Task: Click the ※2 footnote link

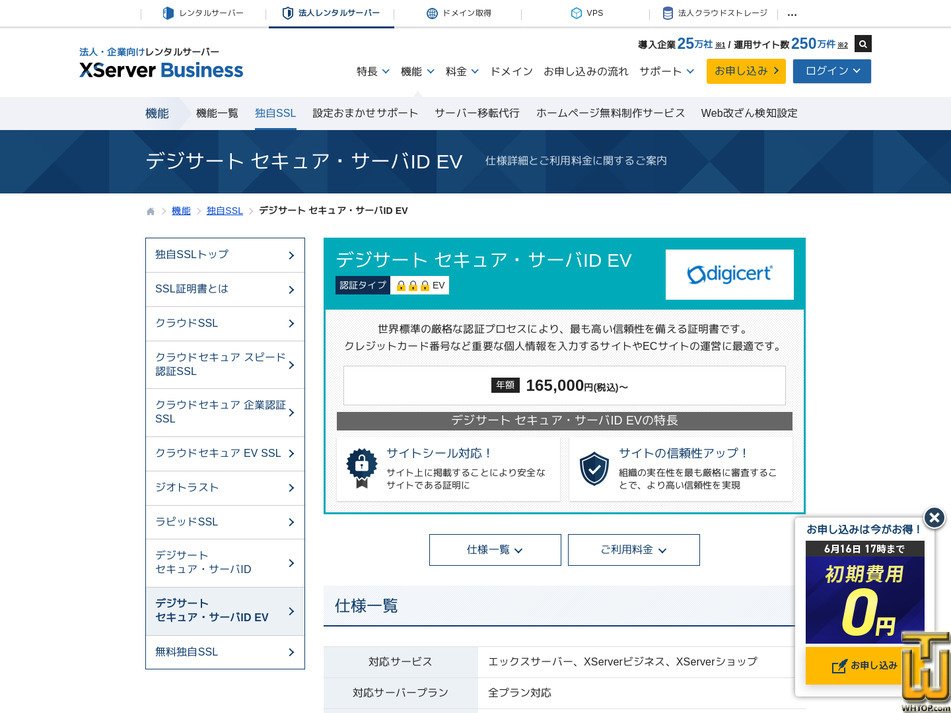Action: [x=842, y=45]
